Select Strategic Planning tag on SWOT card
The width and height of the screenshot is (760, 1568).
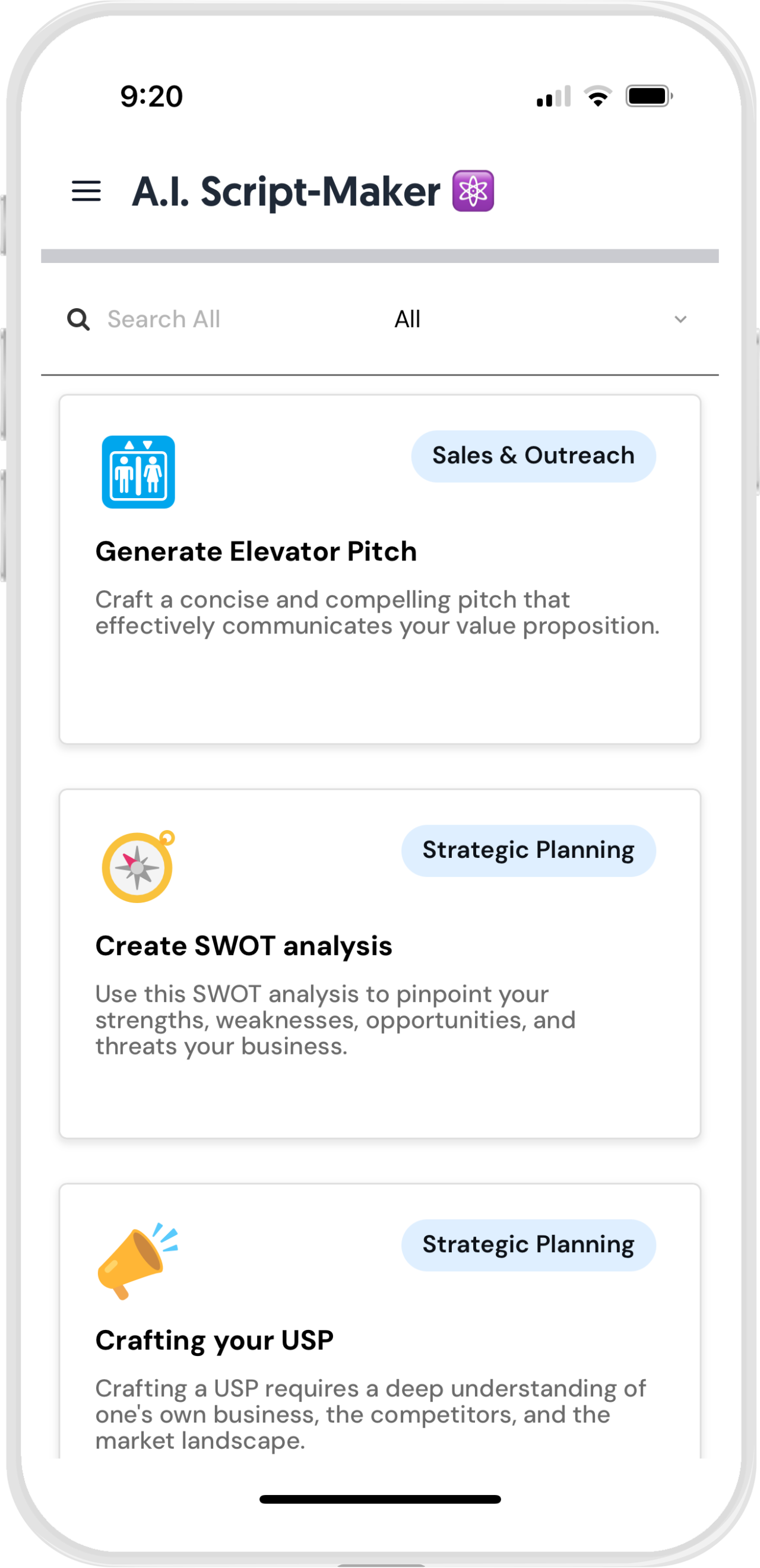[x=528, y=850]
